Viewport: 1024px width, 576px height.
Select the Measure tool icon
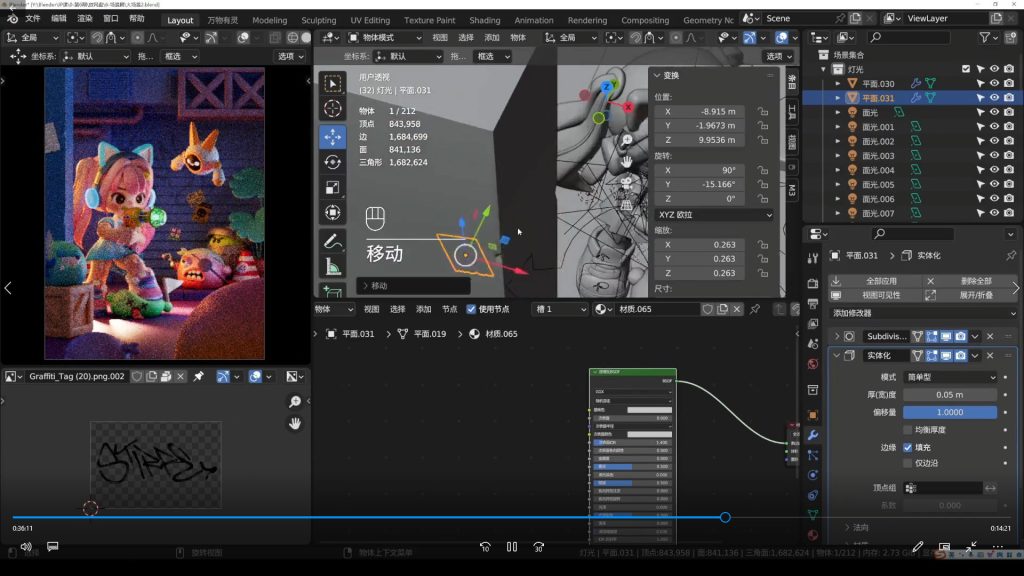[x=333, y=267]
